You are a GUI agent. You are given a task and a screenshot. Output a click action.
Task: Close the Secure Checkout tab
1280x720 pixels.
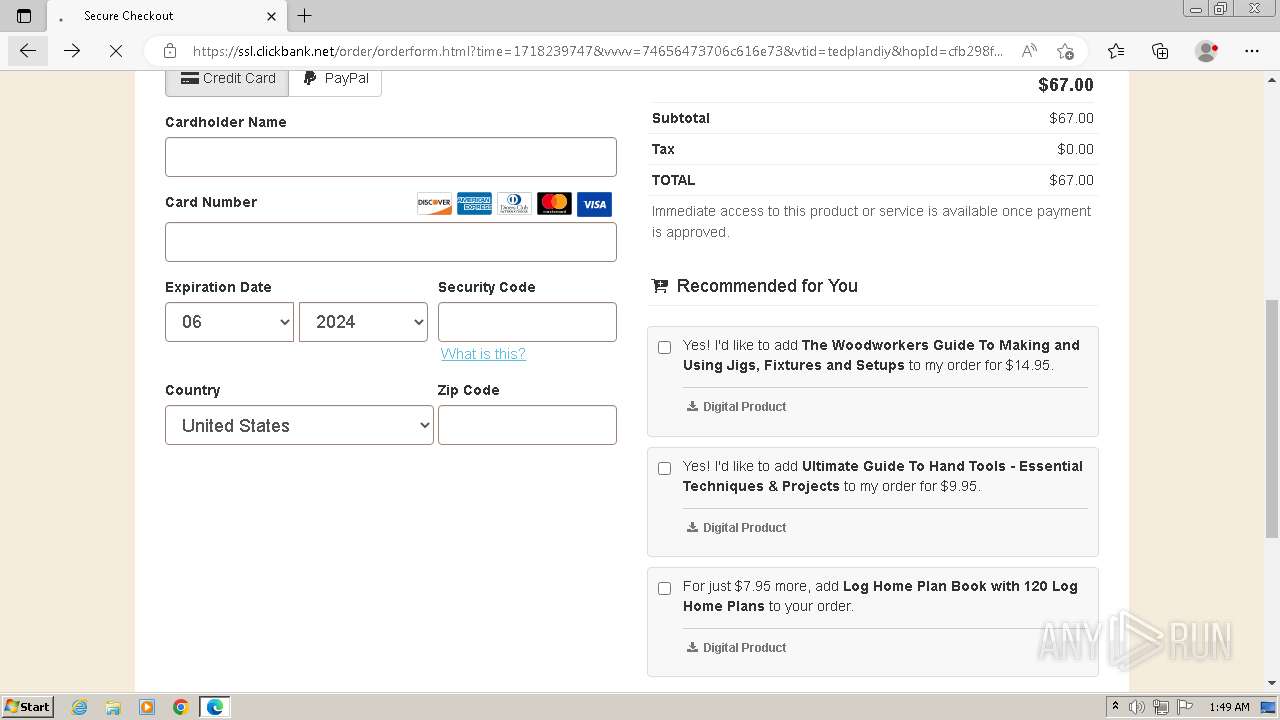click(x=272, y=16)
